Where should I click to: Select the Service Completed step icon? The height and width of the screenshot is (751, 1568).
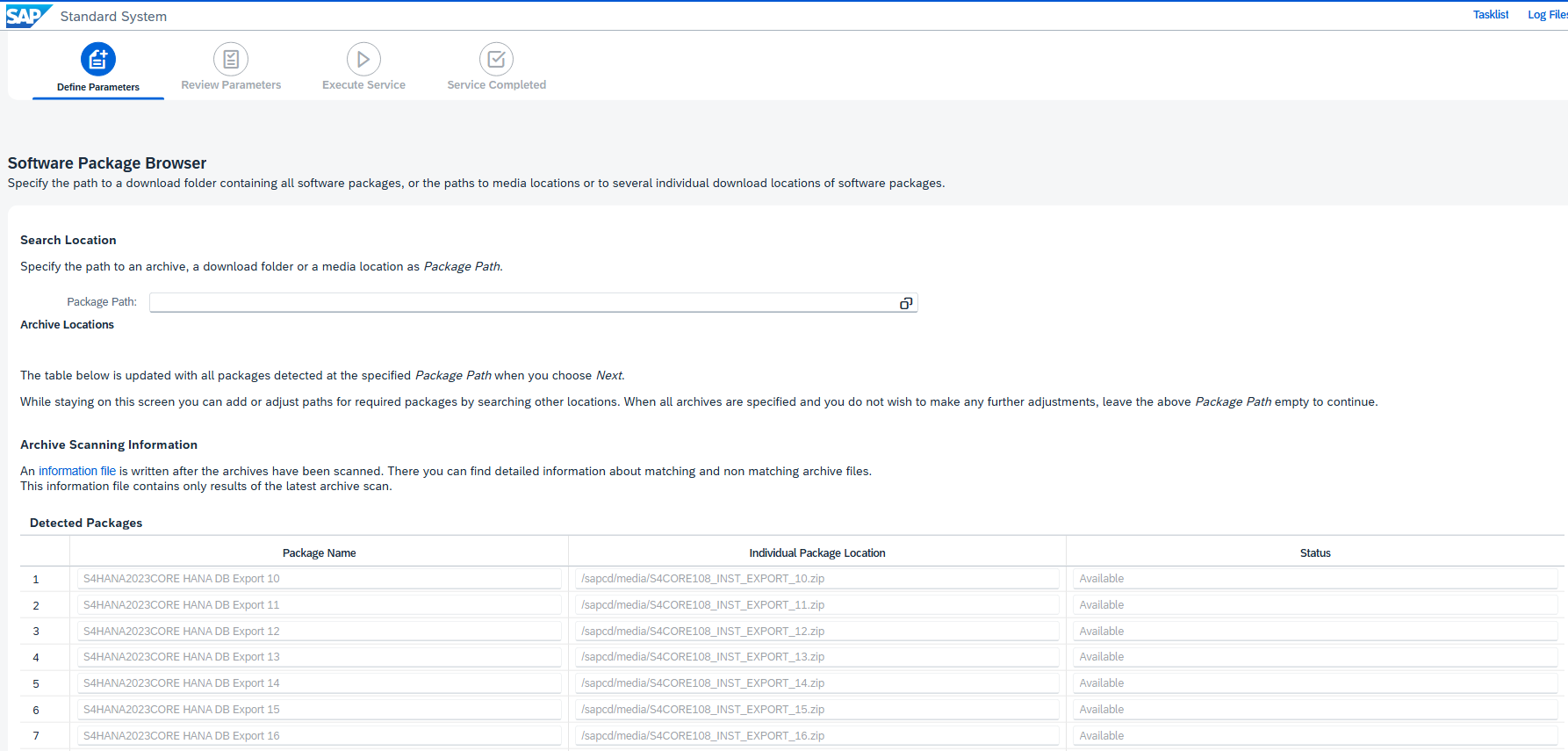[496, 59]
